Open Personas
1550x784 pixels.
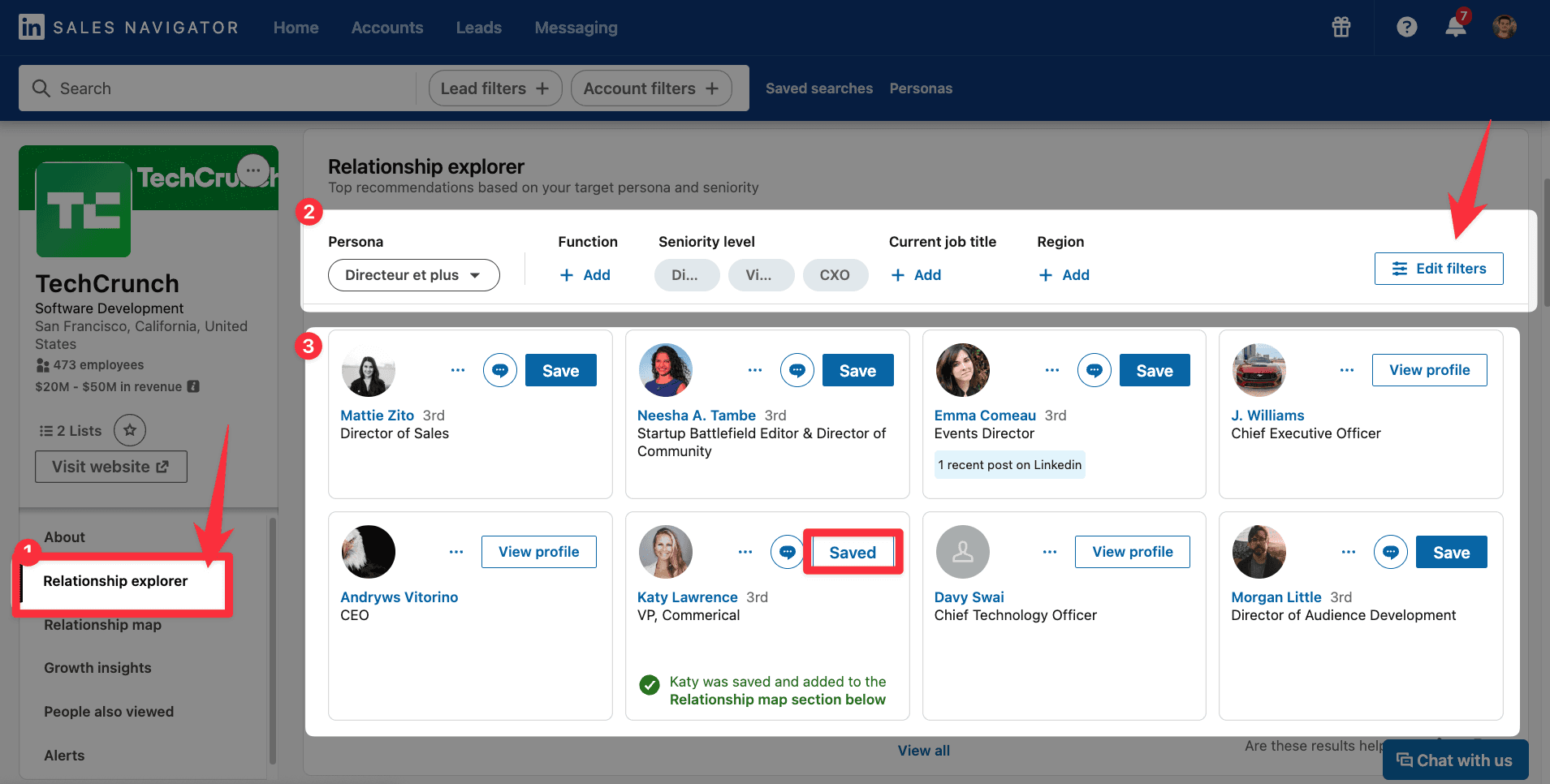coord(921,88)
